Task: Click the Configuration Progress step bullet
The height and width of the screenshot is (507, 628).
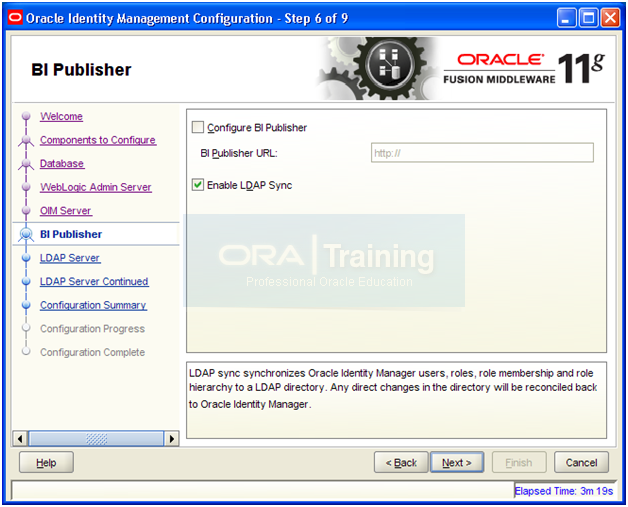Action: click(x=26, y=328)
